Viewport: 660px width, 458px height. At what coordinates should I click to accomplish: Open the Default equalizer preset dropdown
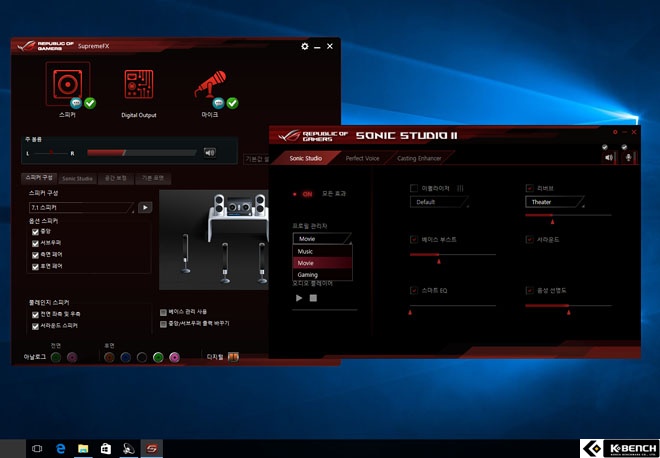pos(439,202)
